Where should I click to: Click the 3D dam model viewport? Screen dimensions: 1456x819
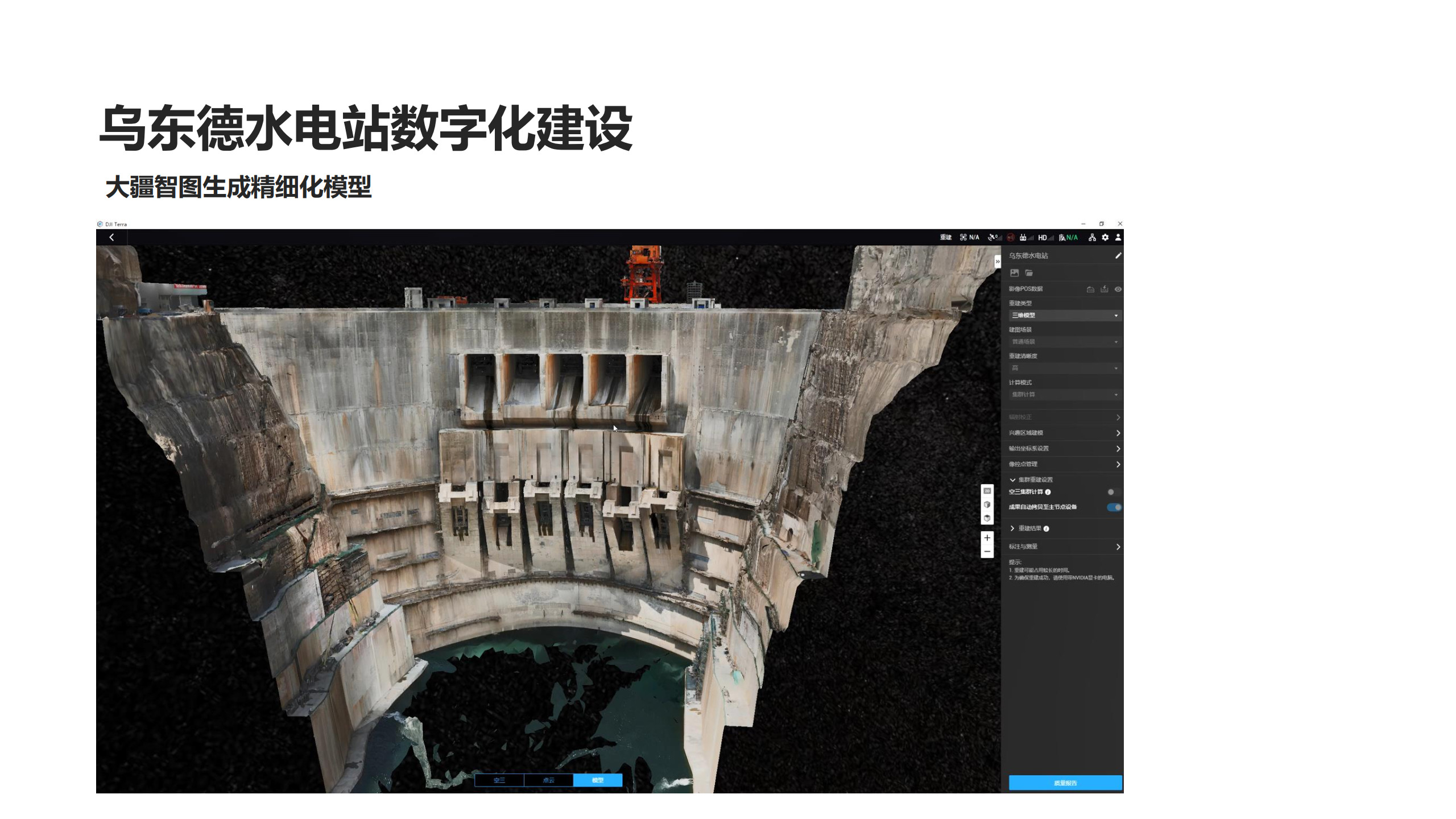[x=548, y=519]
